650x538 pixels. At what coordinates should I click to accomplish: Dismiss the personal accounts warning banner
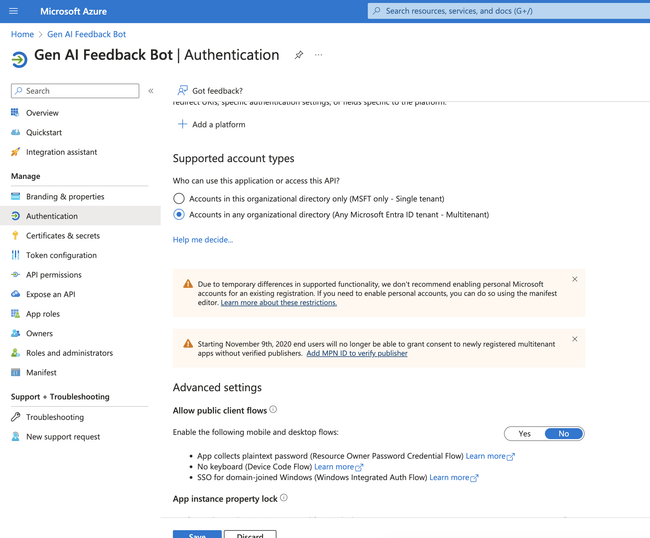(574, 280)
